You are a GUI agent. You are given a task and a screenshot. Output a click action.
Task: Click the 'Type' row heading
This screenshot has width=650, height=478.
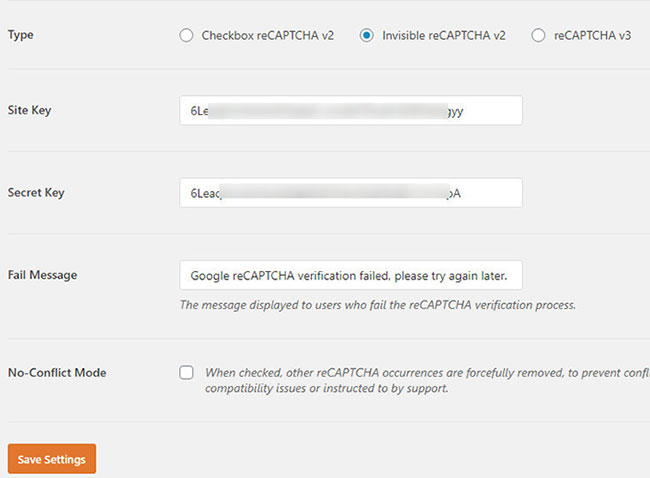tap(20, 35)
